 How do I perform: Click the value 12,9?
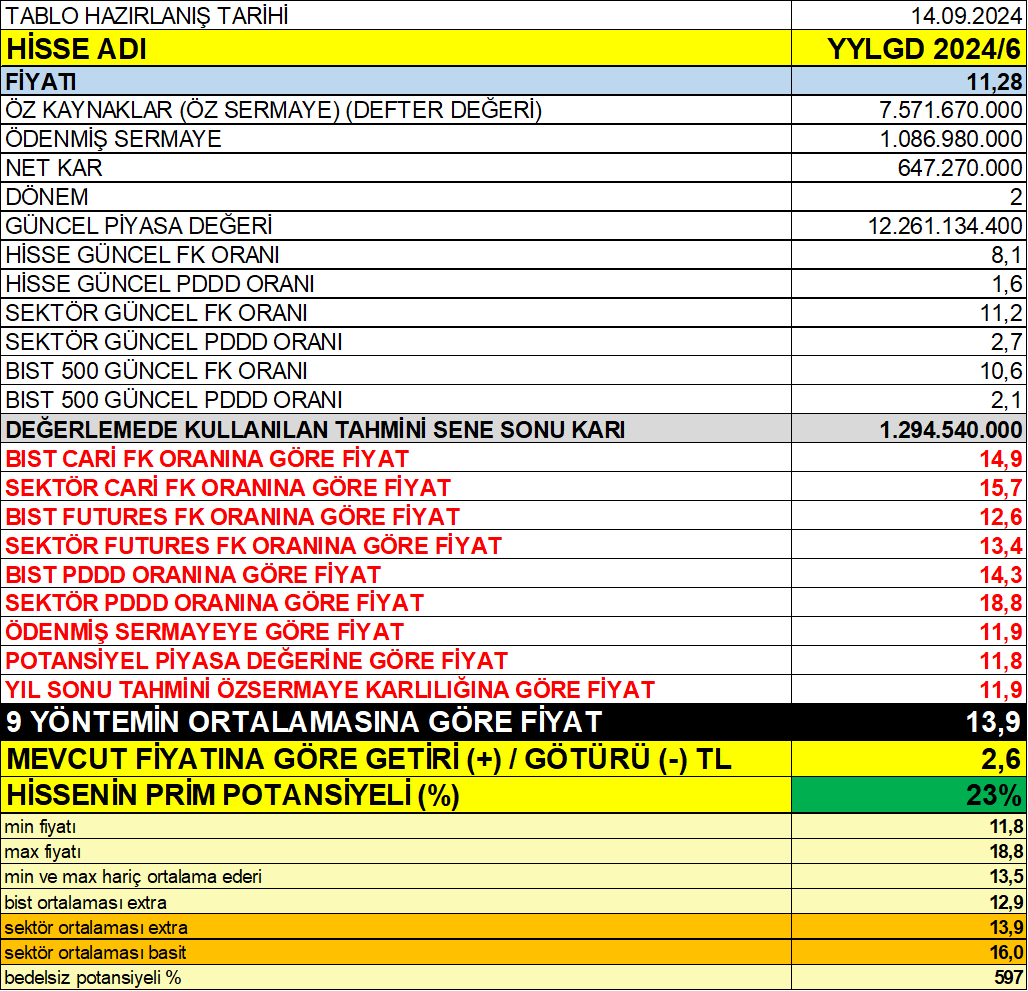[1006, 903]
